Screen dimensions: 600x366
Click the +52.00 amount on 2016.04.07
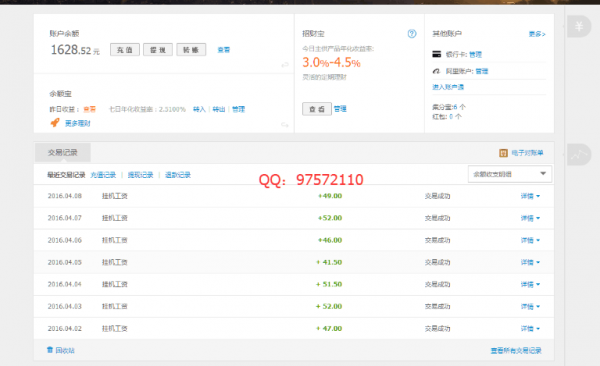(330, 218)
